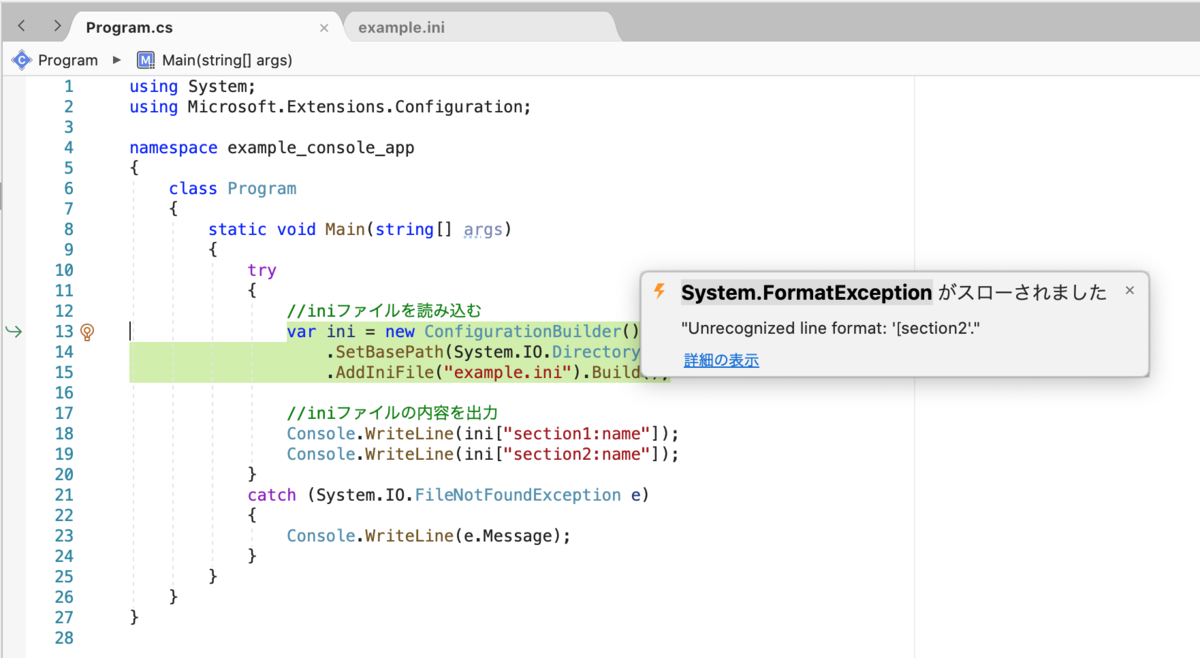Click line number 21 in gutter
1200x658 pixels.
click(63, 495)
